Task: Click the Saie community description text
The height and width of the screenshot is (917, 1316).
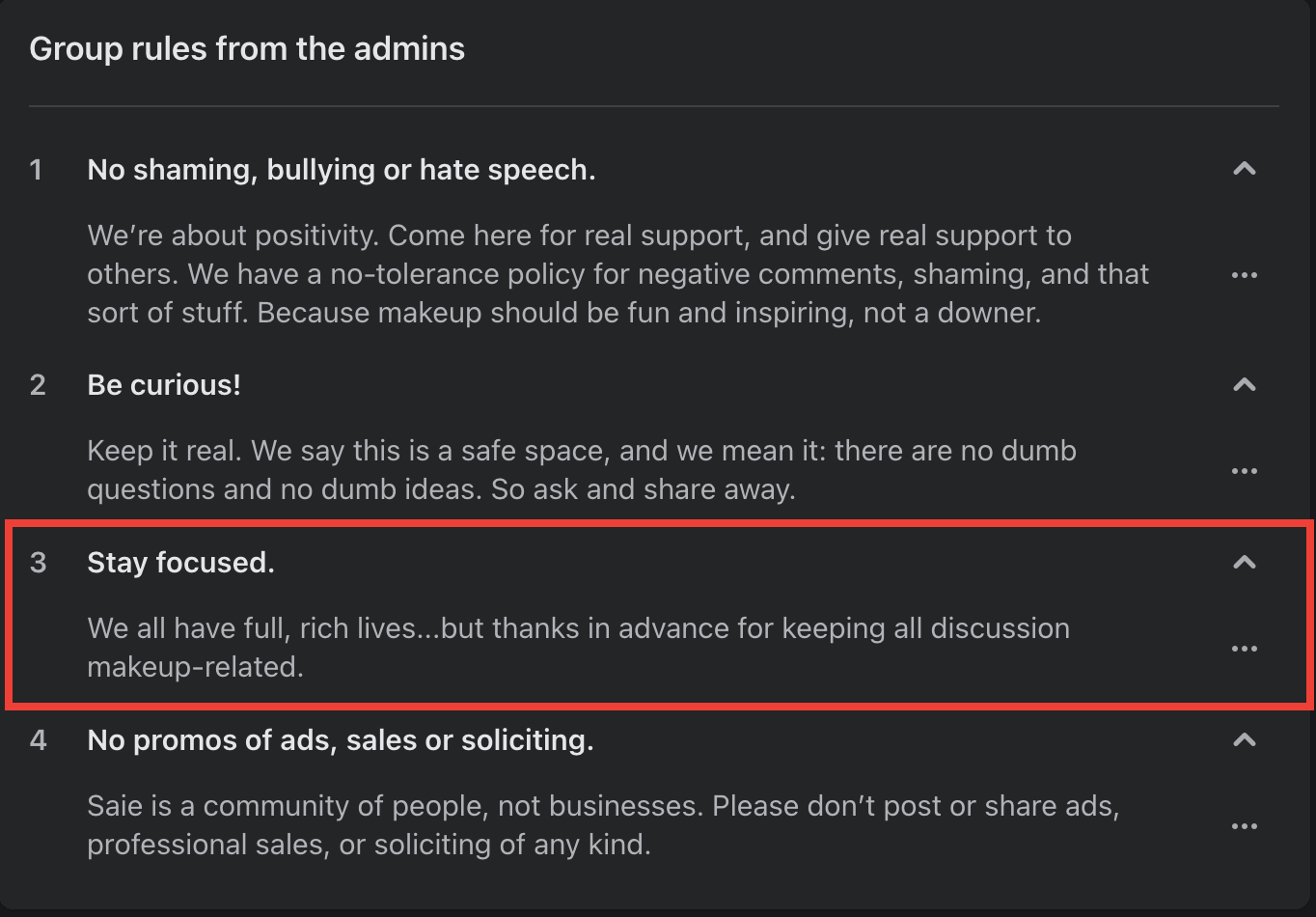Action: click(x=603, y=825)
